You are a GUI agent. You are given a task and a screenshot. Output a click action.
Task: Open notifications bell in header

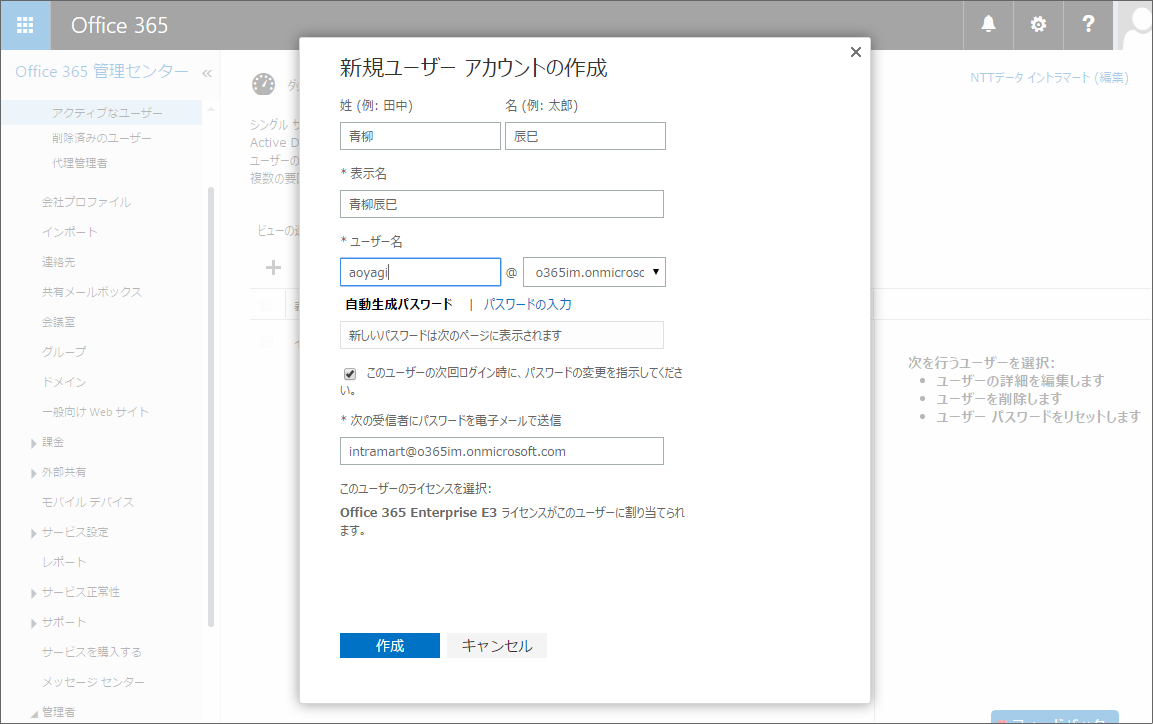988,25
